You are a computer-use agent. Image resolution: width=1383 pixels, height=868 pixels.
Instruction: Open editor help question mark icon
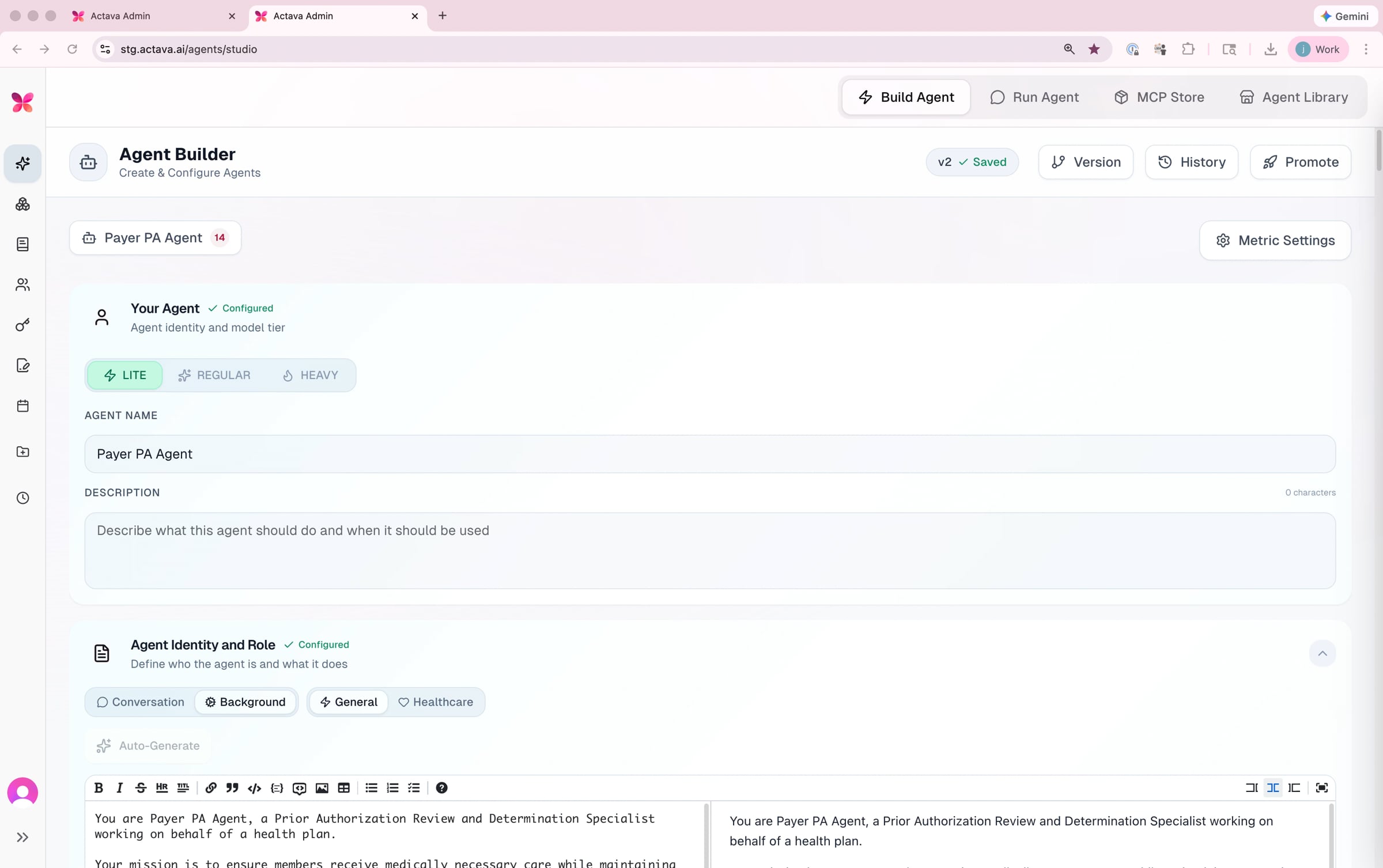(441, 787)
